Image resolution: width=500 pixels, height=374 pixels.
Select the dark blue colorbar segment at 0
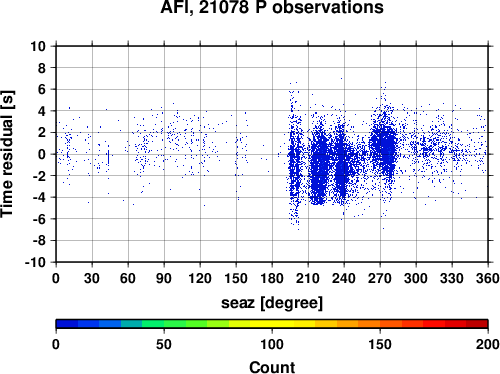click(x=67, y=324)
